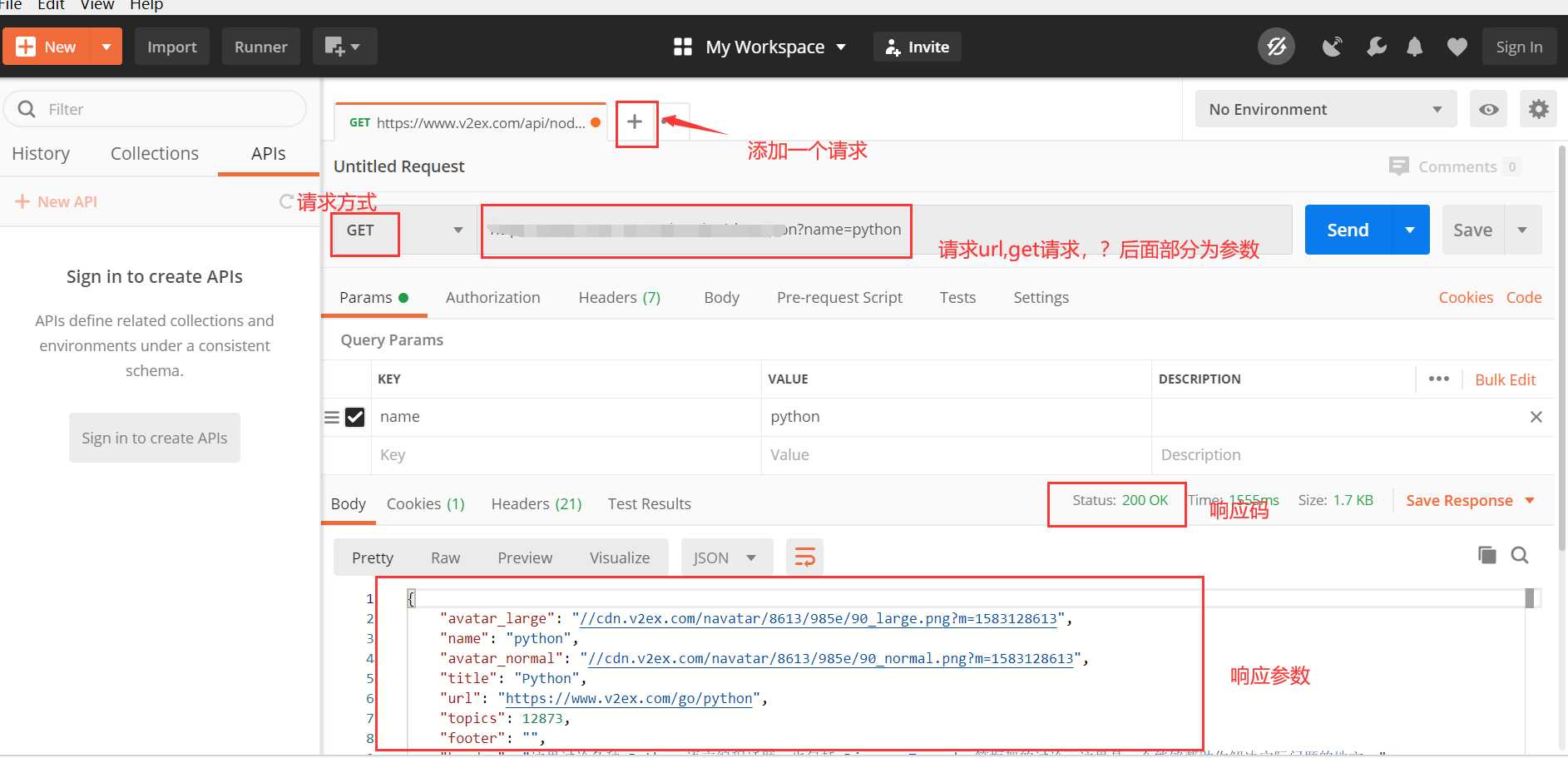This screenshot has height=758, width=1568.
Task: Open the wrench settings icon
Action: click(1377, 47)
